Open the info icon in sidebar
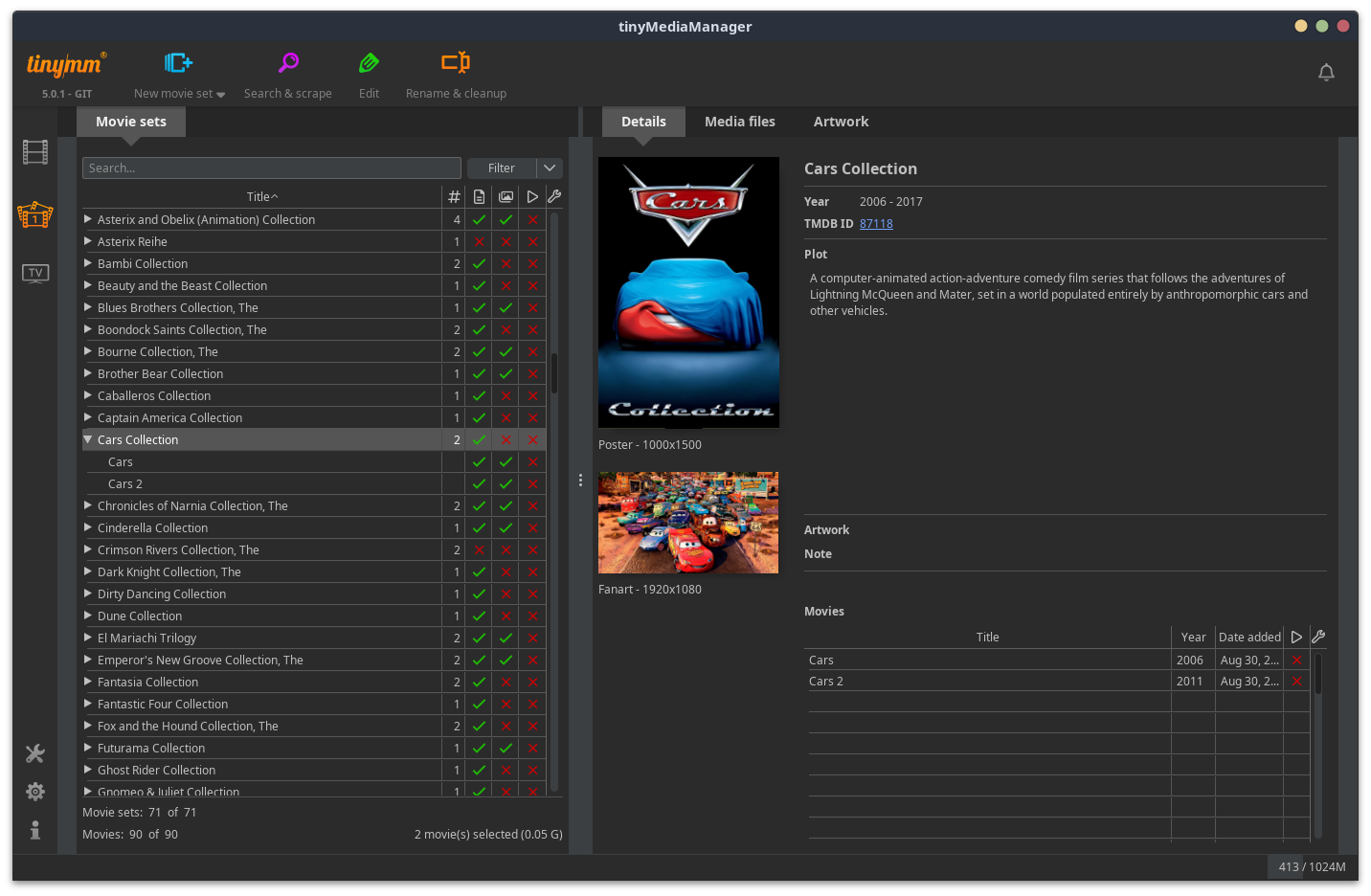 point(35,830)
